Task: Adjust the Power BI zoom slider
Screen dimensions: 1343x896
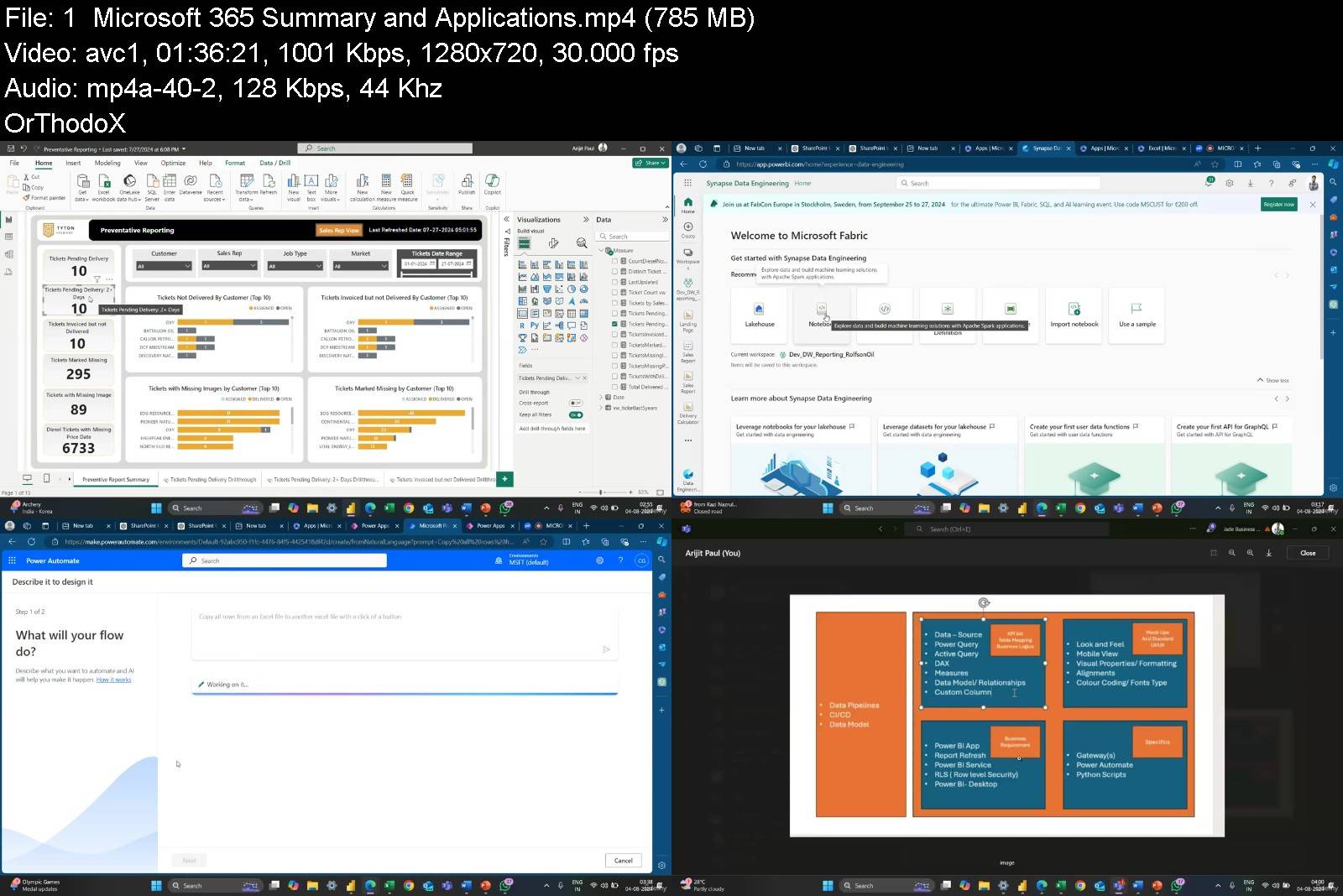Action: click(601, 492)
